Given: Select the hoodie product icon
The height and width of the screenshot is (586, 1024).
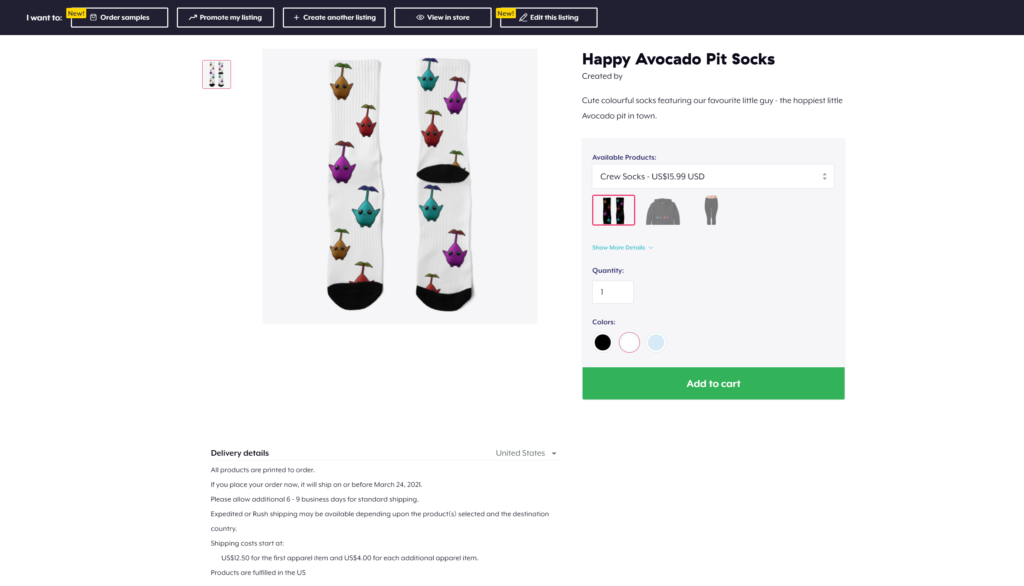Looking at the screenshot, I should tap(663, 212).
